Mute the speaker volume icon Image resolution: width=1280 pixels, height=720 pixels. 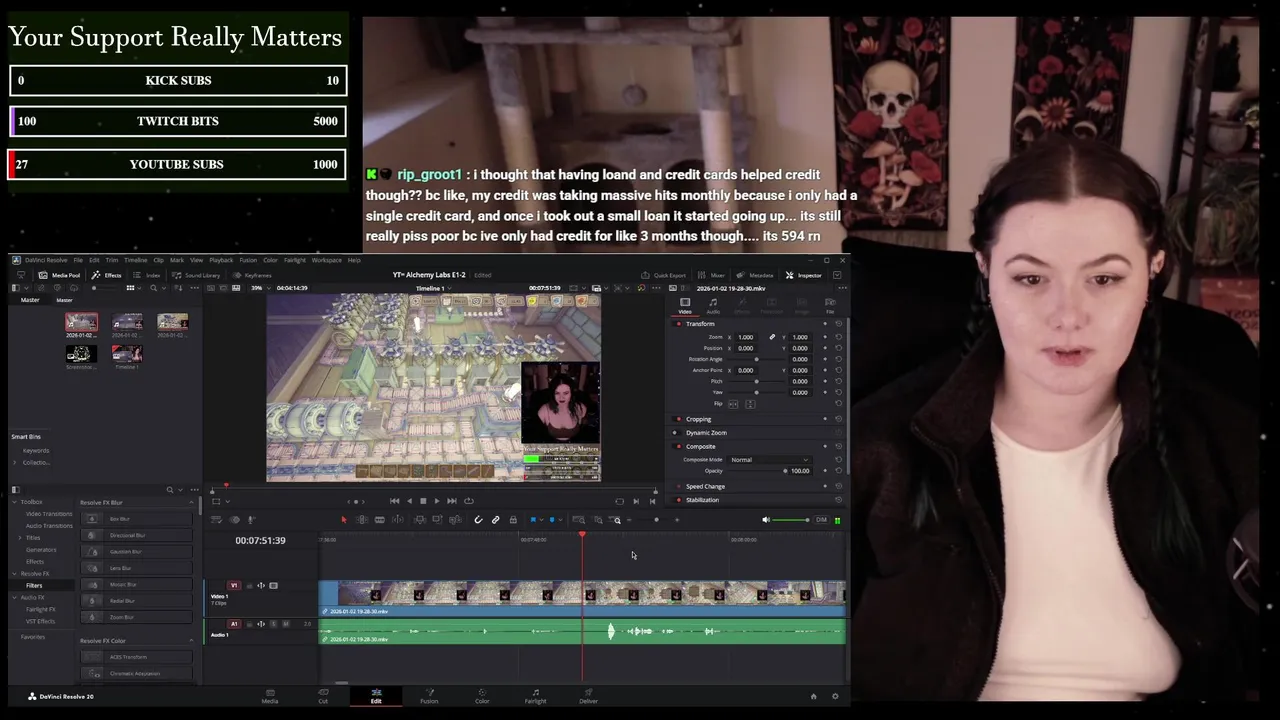[x=766, y=520]
